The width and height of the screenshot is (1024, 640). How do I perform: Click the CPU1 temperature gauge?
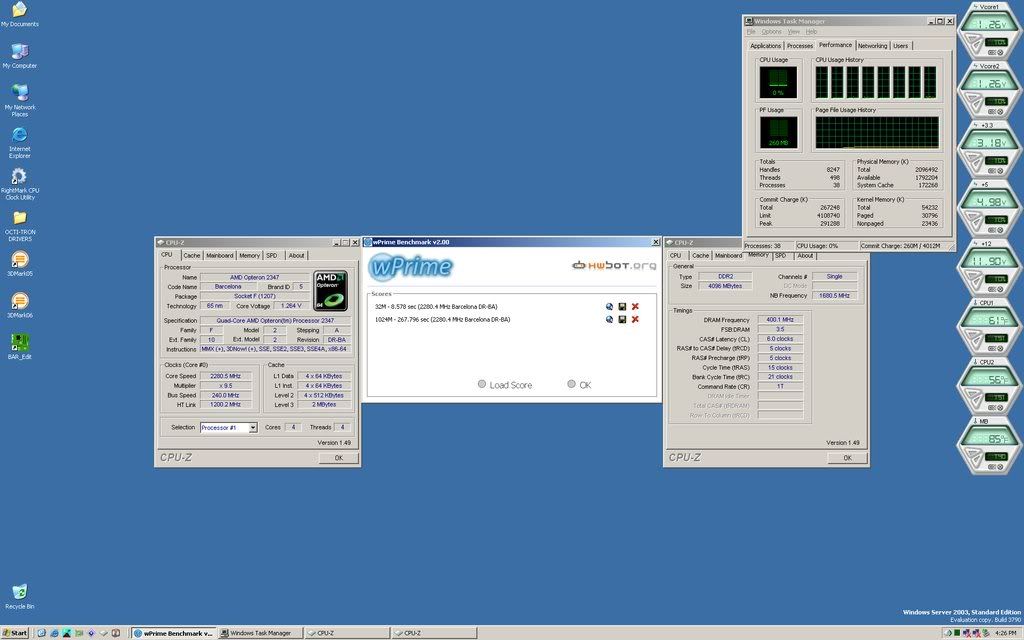[989, 327]
